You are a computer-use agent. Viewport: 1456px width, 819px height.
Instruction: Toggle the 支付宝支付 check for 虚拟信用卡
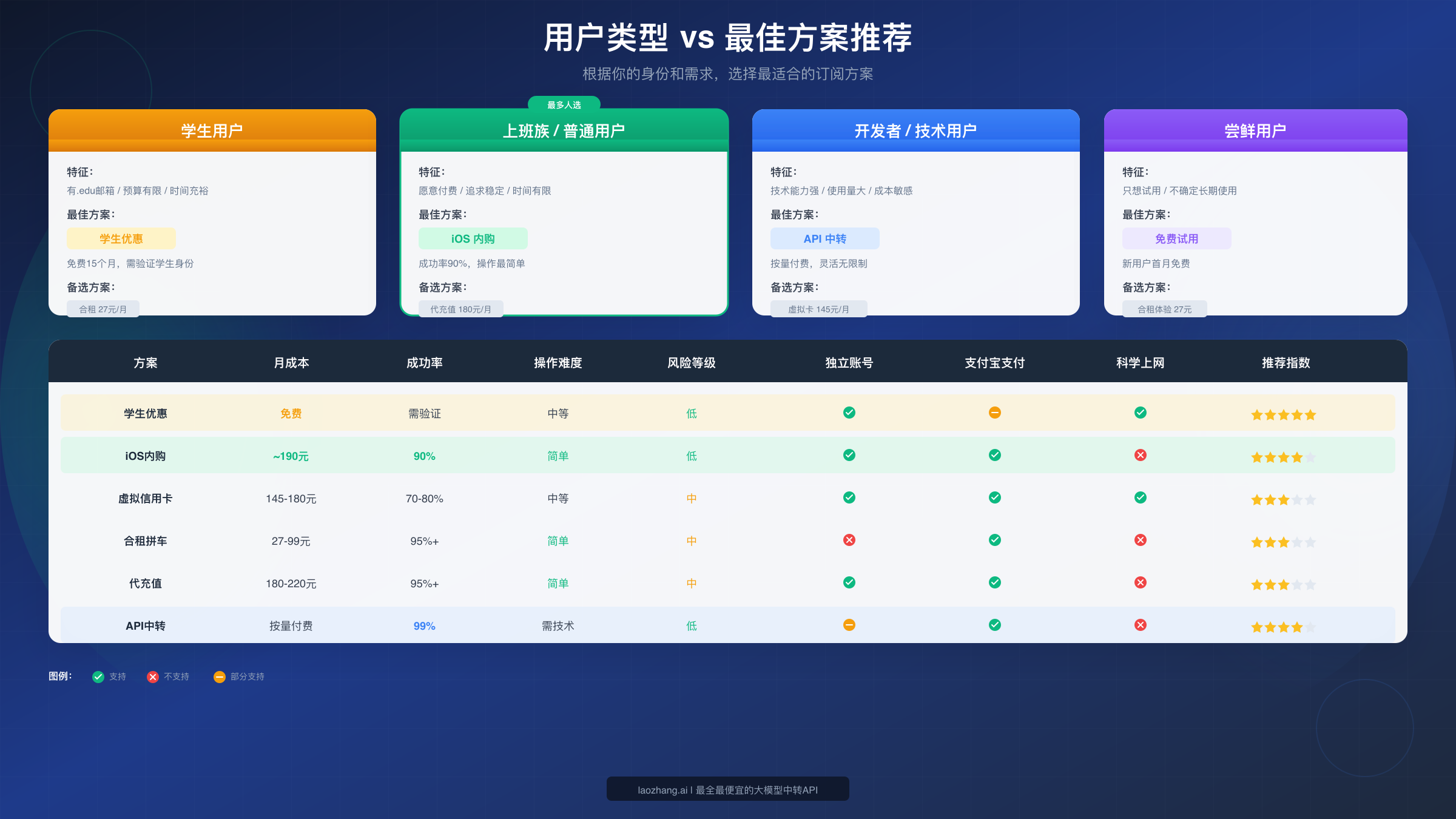pos(994,497)
